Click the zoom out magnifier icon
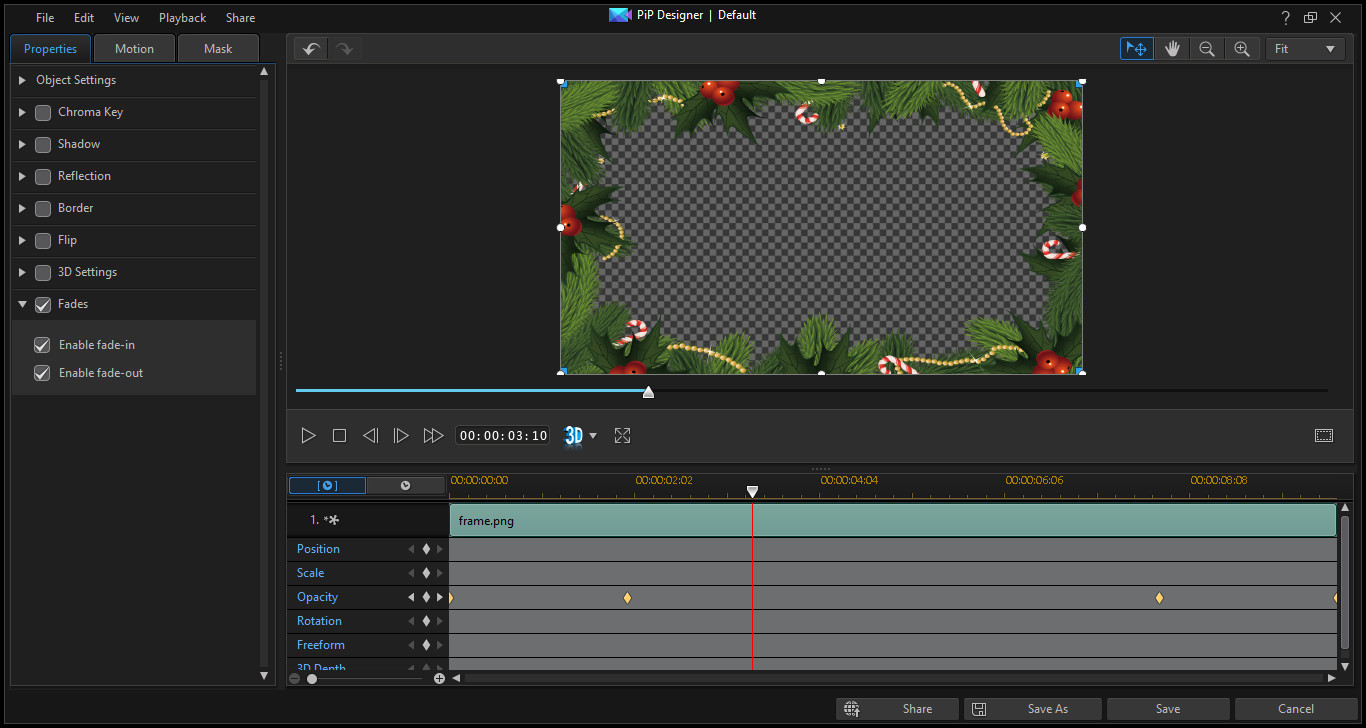This screenshot has height=728, width=1366. (x=1207, y=49)
